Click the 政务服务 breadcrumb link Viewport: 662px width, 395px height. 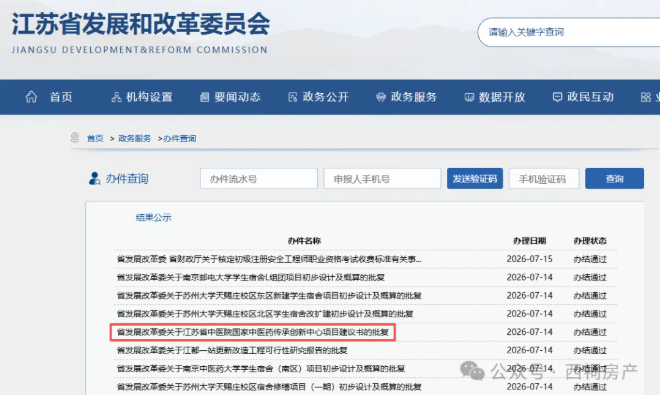135,138
